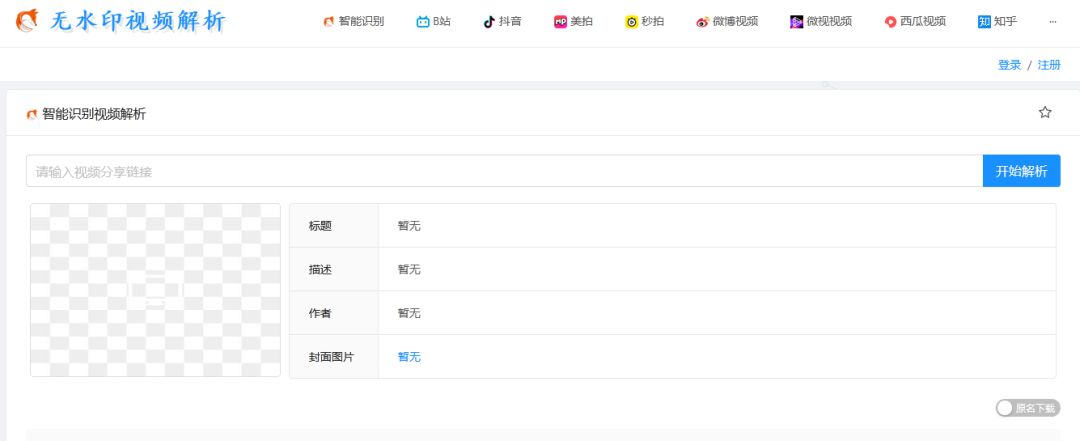Toggle the 原名下载 switch
Image resolution: width=1080 pixels, height=441 pixels.
click(x=1028, y=408)
